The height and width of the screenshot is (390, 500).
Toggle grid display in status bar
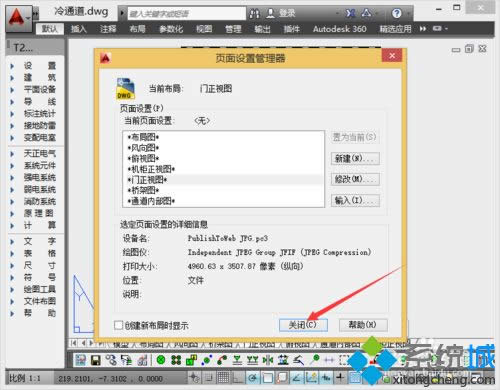click(x=223, y=378)
